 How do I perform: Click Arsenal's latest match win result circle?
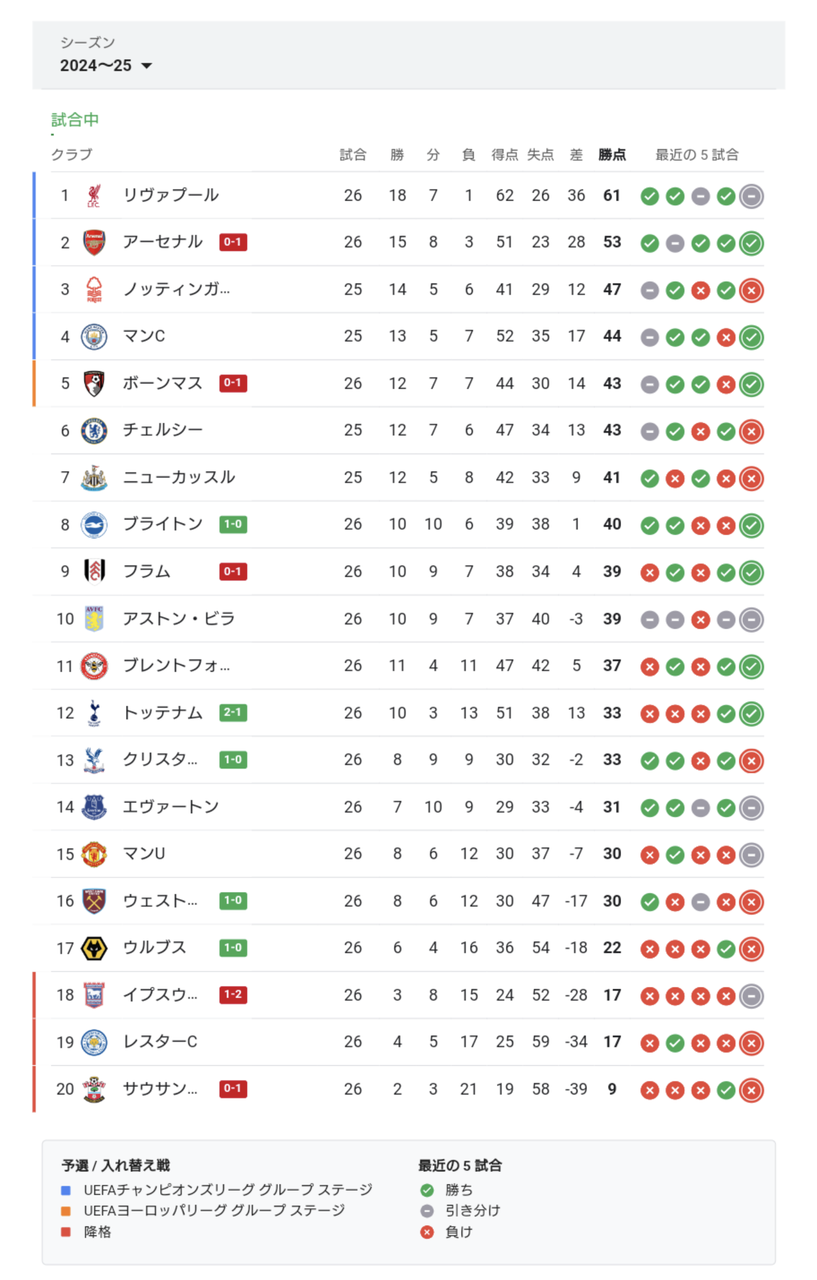coord(751,243)
